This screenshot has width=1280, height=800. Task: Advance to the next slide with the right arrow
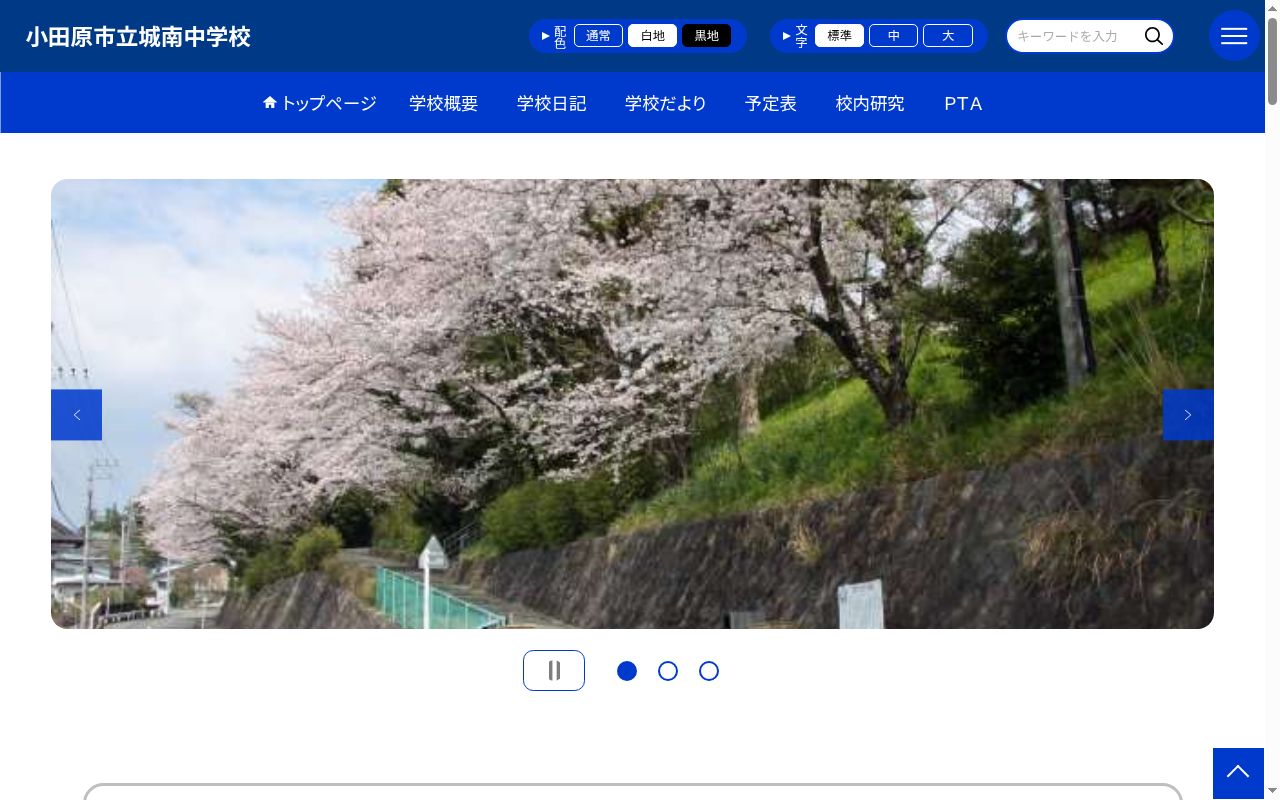tap(1188, 415)
